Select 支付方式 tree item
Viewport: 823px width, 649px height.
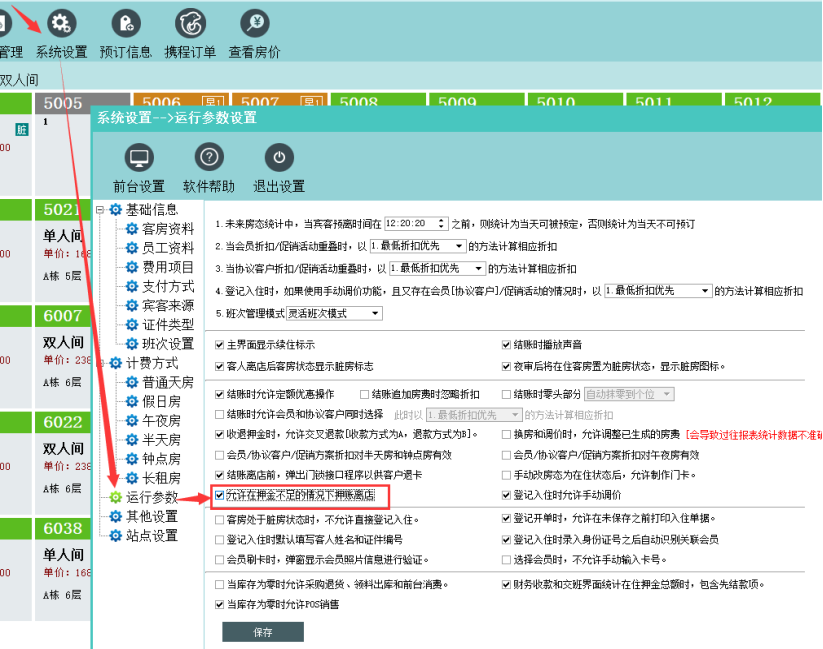[168, 287]
